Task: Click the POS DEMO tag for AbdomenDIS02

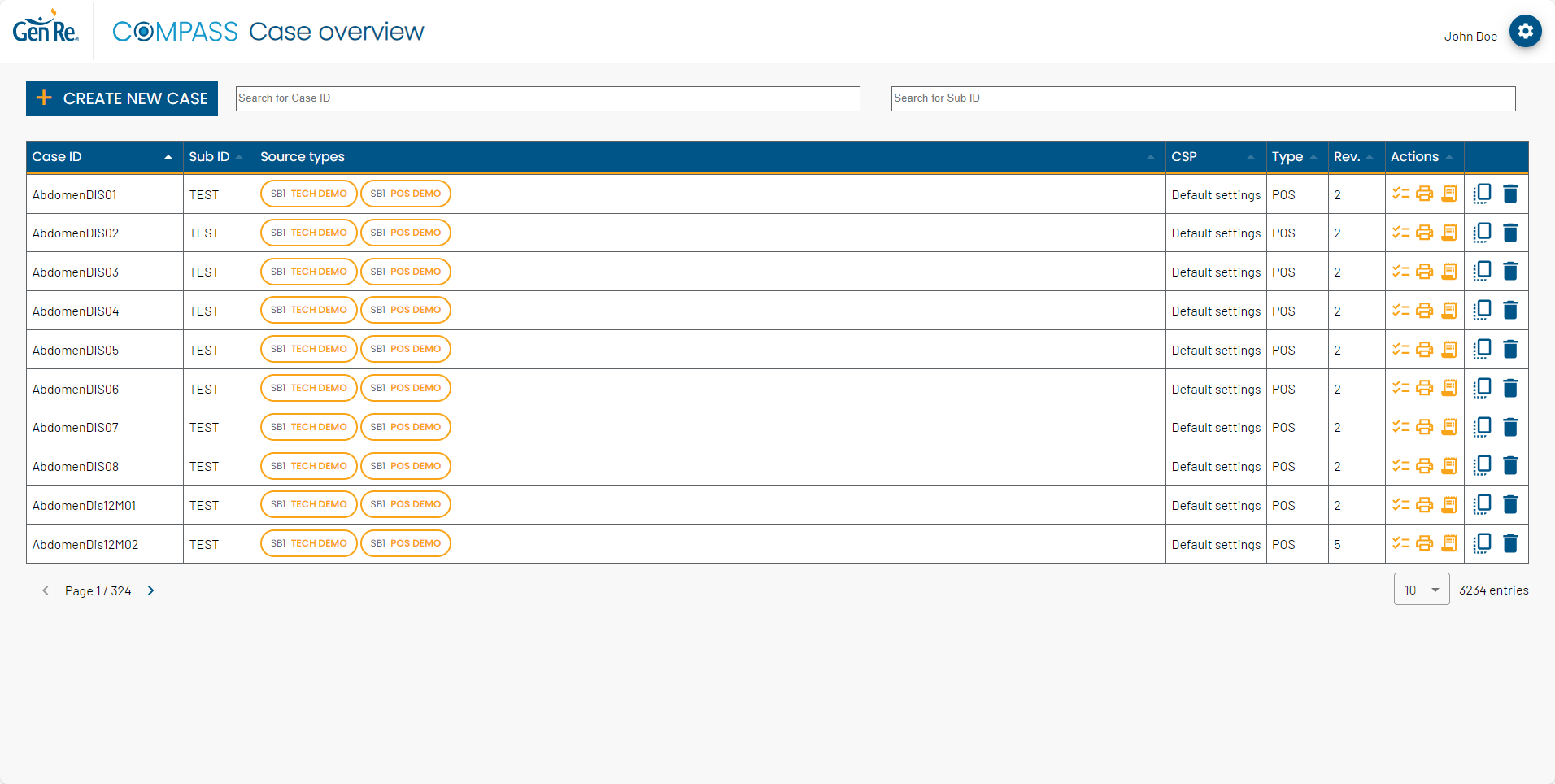Action: tap(406, 233)
